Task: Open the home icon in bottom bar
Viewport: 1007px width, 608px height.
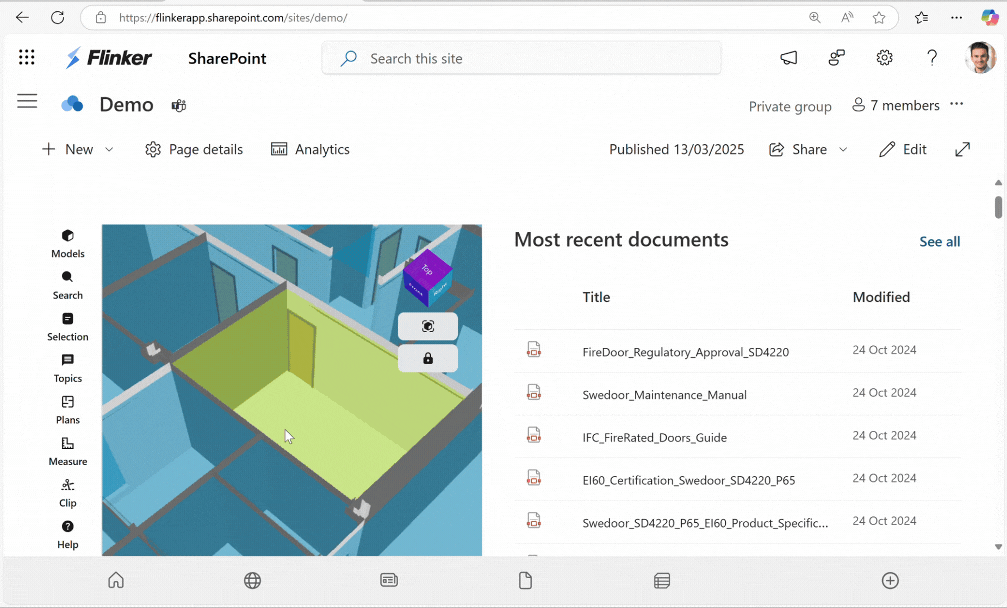Action: click(116, 580)
